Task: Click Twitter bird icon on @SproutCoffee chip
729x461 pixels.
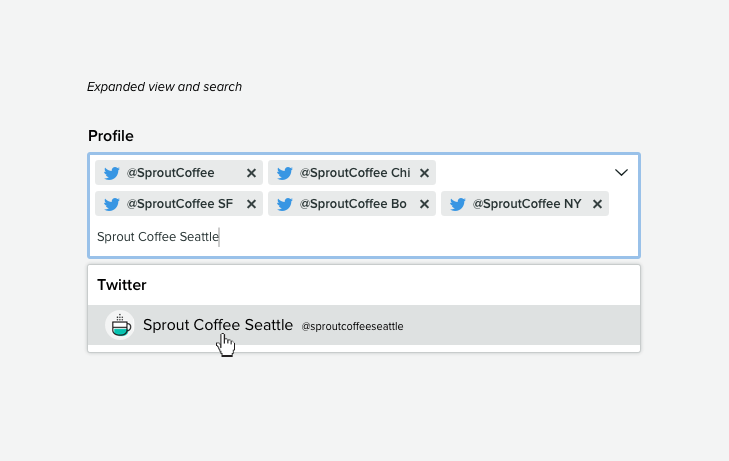Action: click(x=111, y=173)
